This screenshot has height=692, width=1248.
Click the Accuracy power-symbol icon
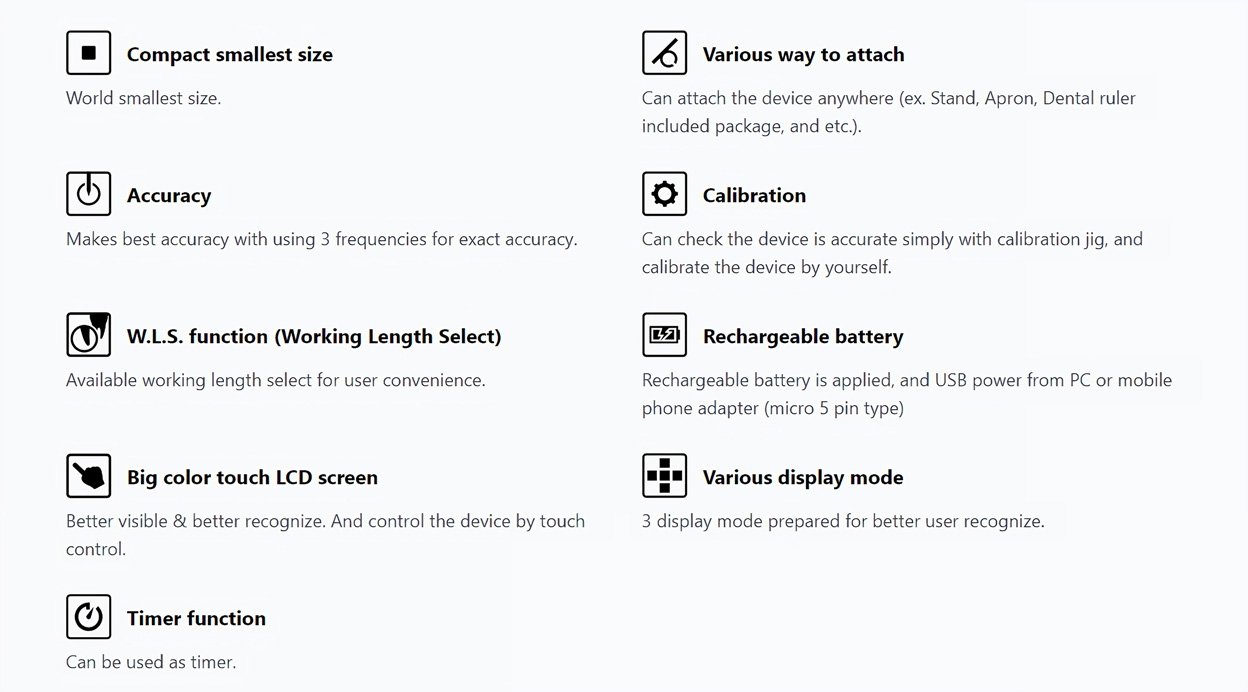coord(88,194)
